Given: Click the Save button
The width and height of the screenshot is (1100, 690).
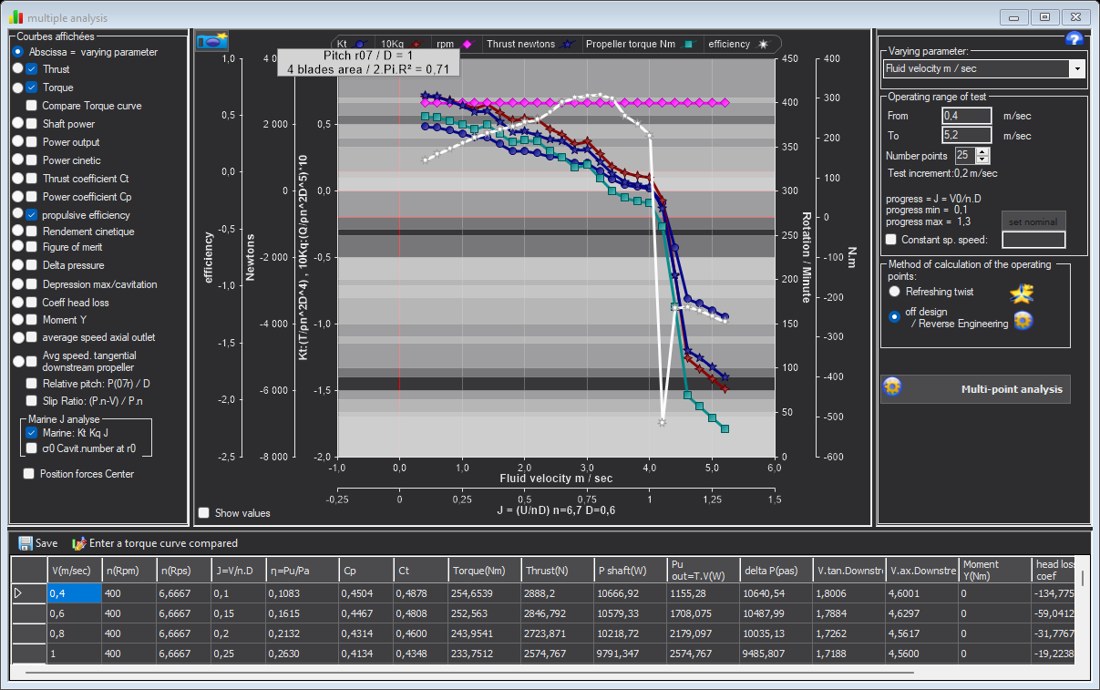Looking at the screenshot, I should pos(38,543).
